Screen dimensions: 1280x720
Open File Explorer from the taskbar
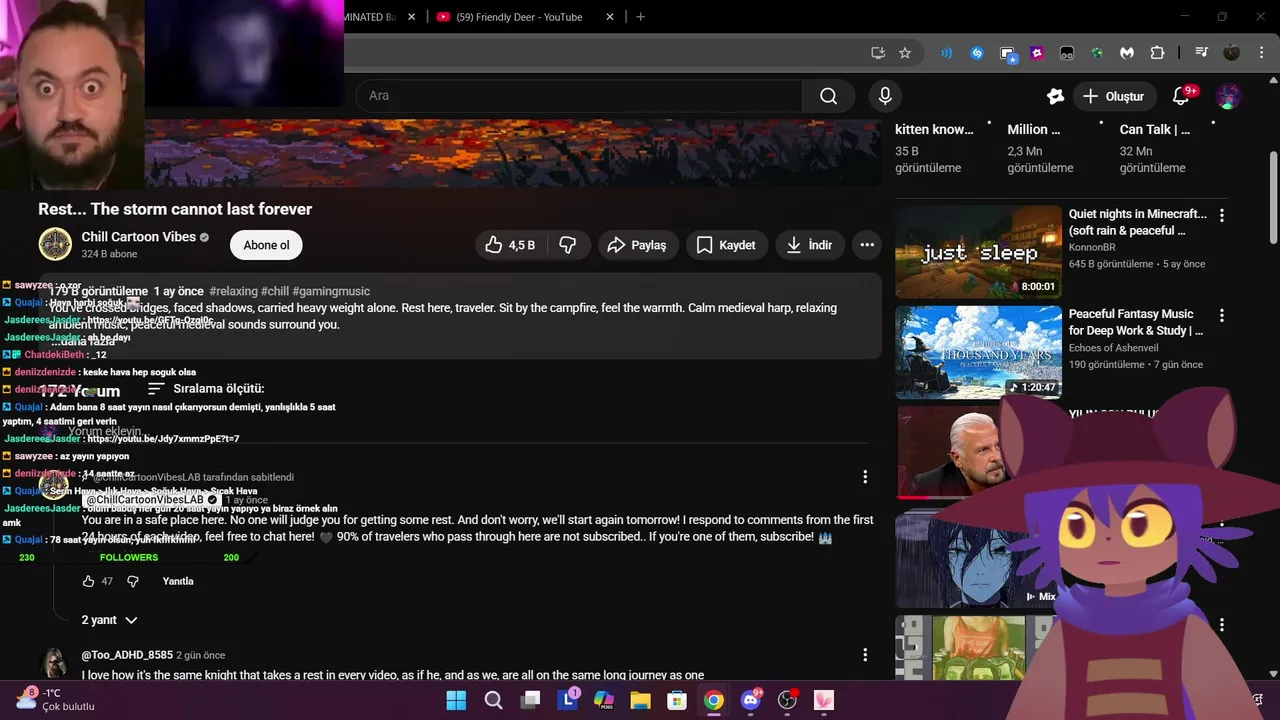[640, 700]
